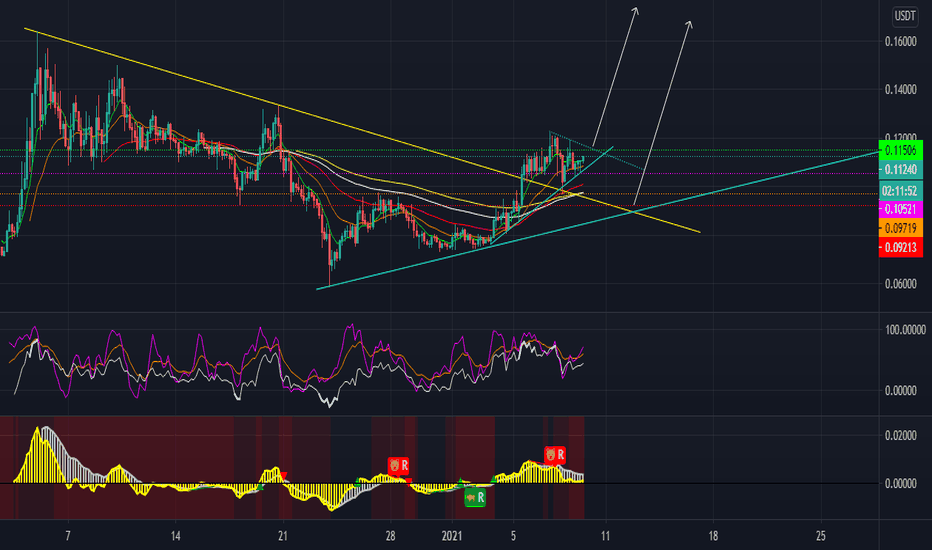Select the yellow descending trendline
This screenshot has height=550, width=932.
[363, 131]
